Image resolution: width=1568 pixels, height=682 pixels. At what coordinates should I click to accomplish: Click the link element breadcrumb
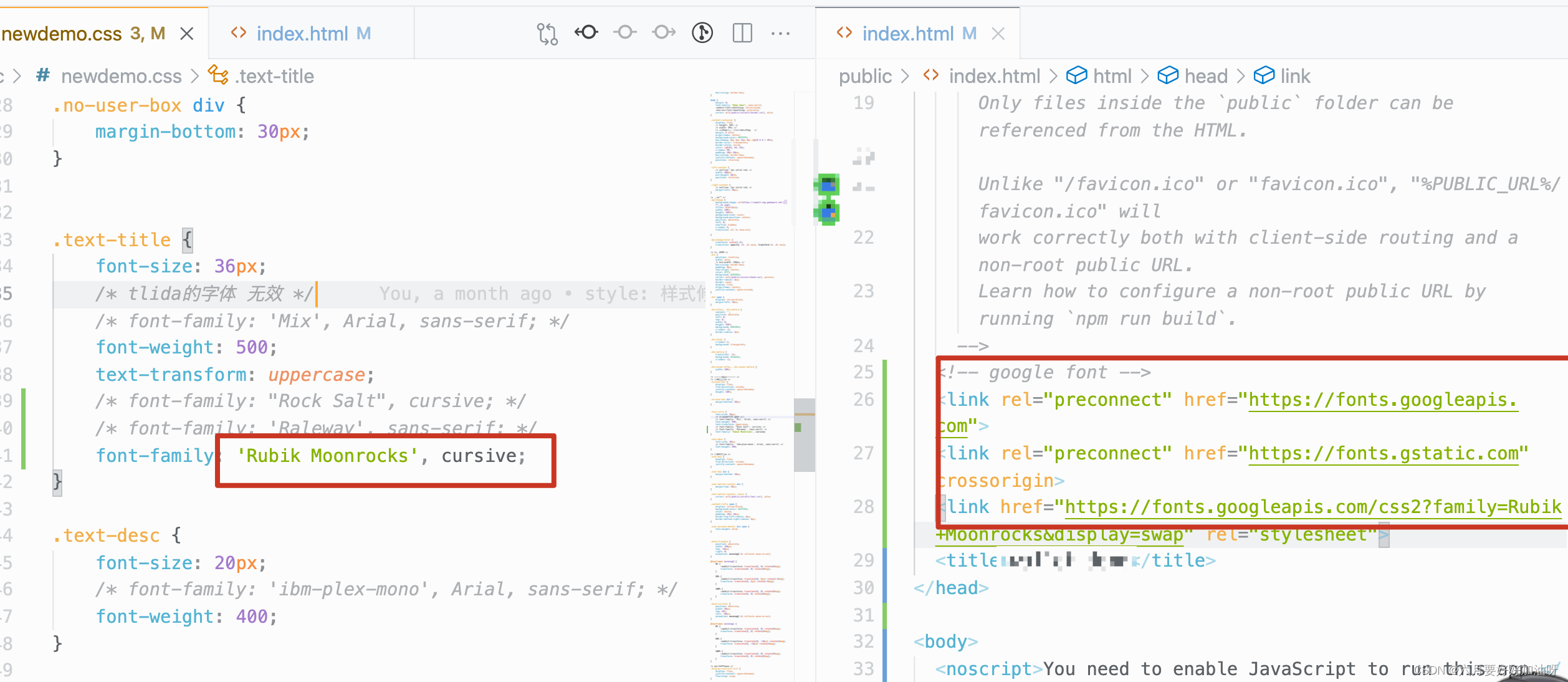pos(1295,76)
